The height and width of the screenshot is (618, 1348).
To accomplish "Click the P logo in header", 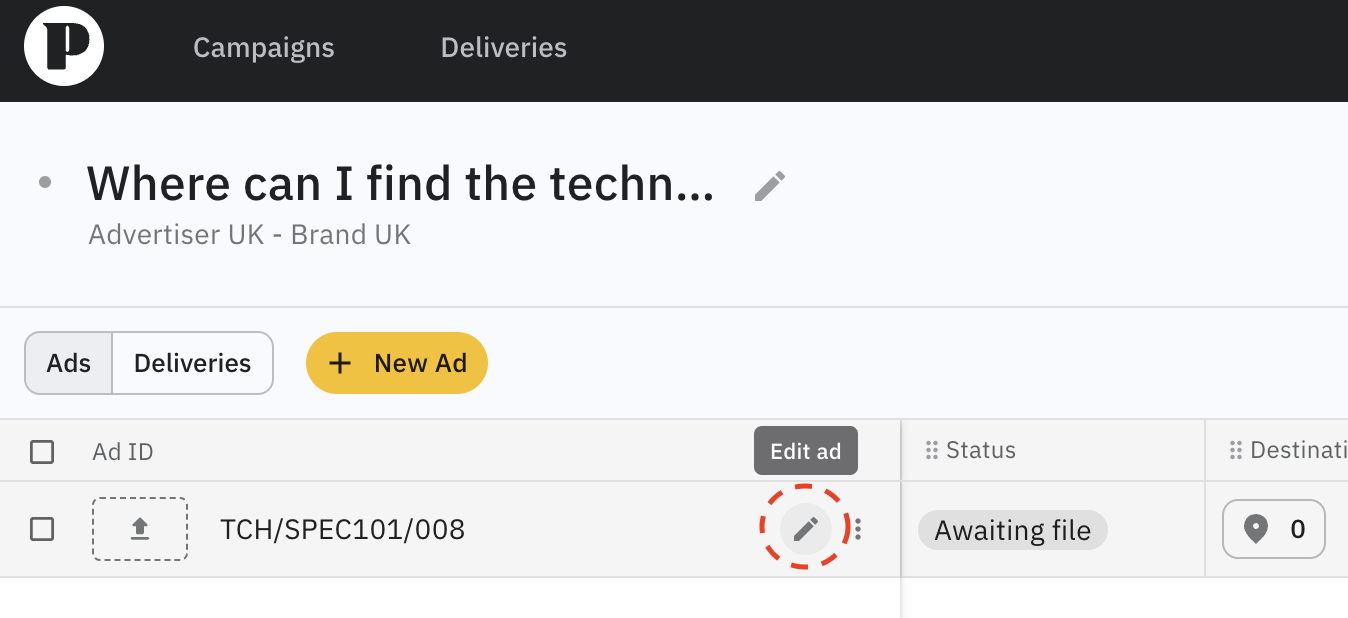I will [64, 47].
